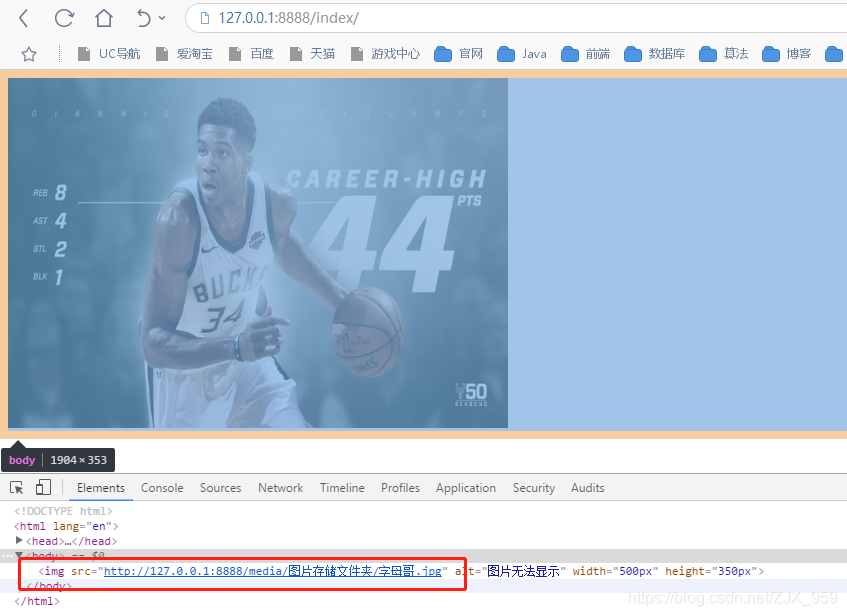847x616 pixels.
Task: Click the page icon inside the address bar
Action: [x=205, y=18]
